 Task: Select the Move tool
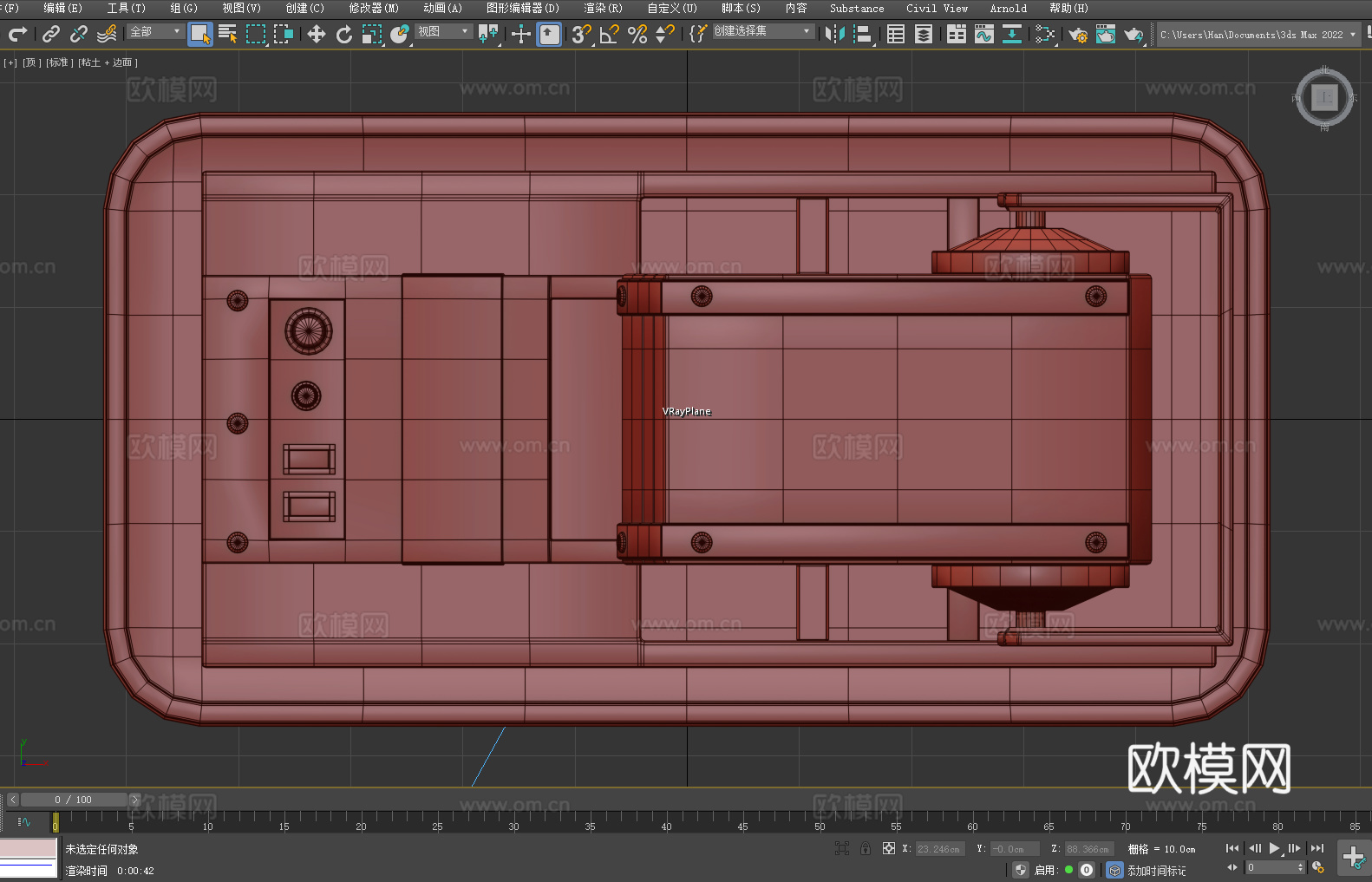coord(317,34)
